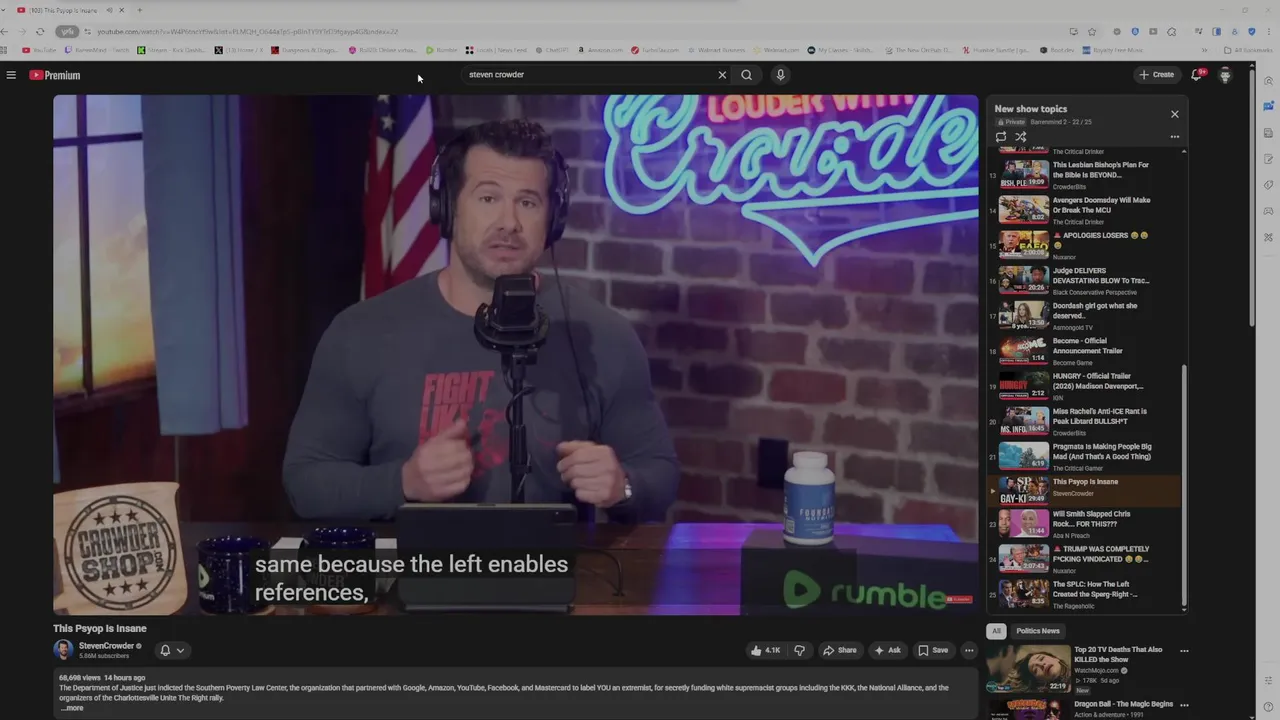Viewport: 1280px width, 720px height.
Task: Play 'Avengers Doomsday Will Make Or Break' video
Action: pyautogui.click(x=1085, y=210)
